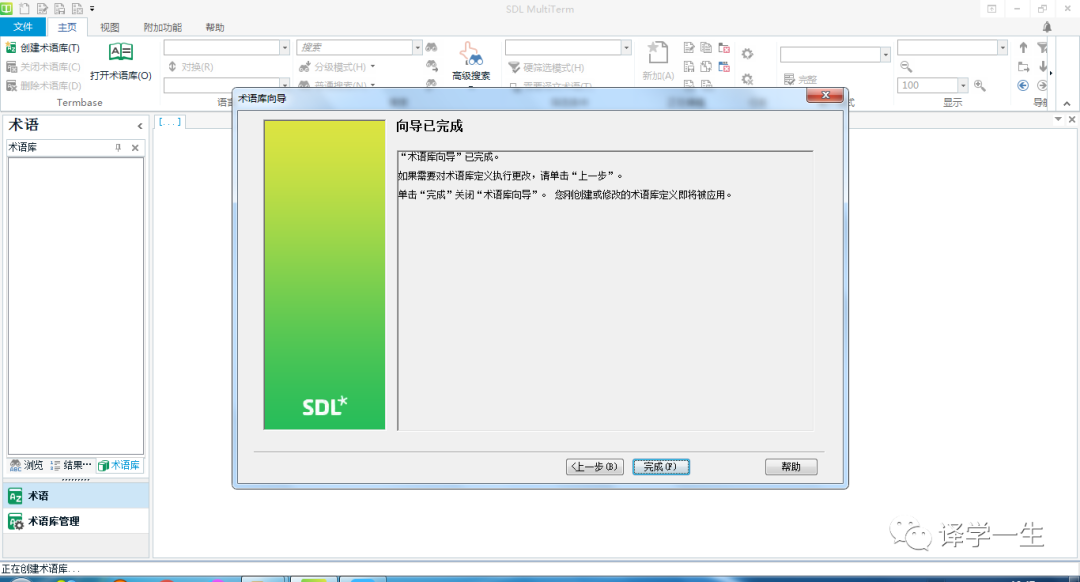Click the zoom out magnifier icon
Viewport: 1080px width, 582px height.
(906, 67)
